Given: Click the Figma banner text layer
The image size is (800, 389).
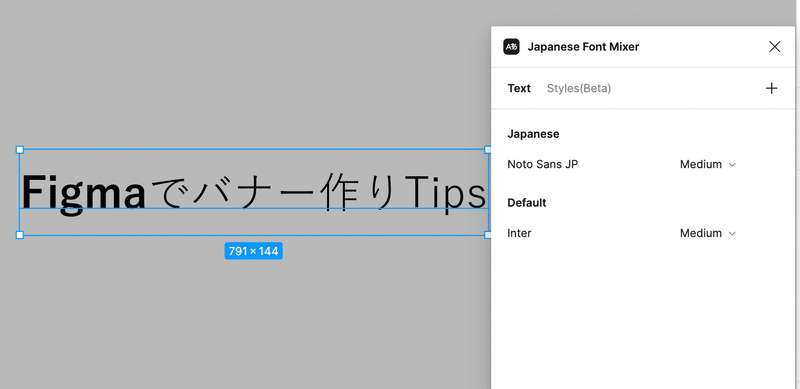Looking at the screenshot, I should click(254, 192).
